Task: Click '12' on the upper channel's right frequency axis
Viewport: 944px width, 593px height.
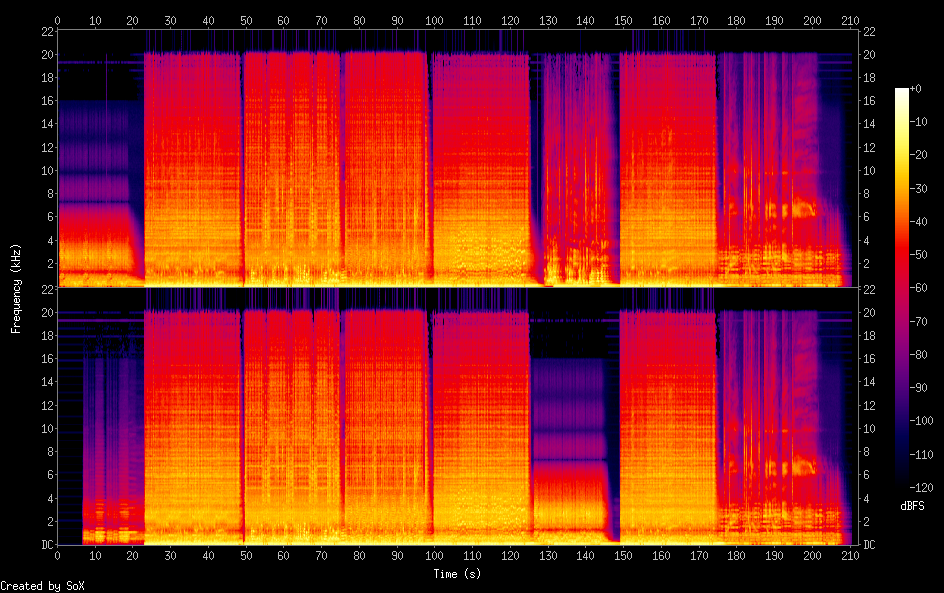Action: click(869, 147)
